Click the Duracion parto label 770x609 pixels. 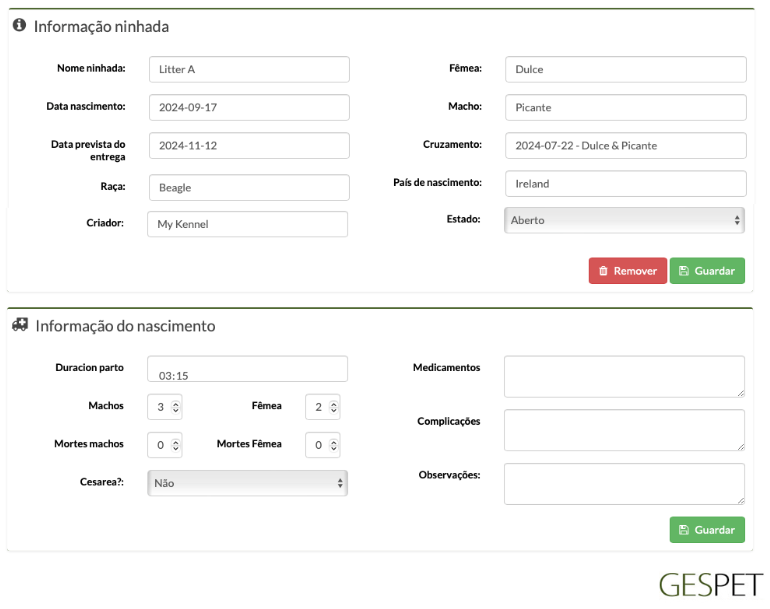pyautogui.click(x=89, y=367)
